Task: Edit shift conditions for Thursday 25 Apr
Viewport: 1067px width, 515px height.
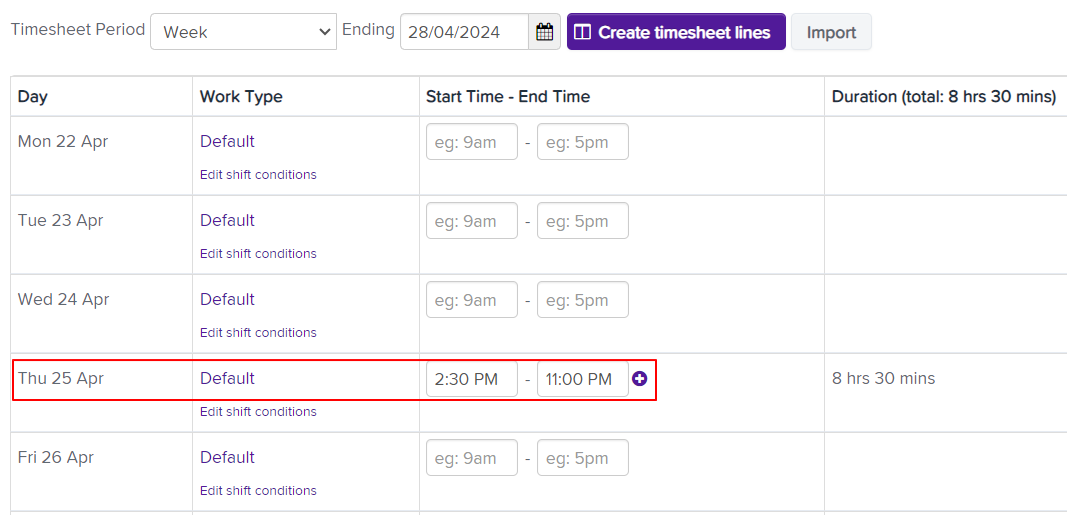Action: 258,412
